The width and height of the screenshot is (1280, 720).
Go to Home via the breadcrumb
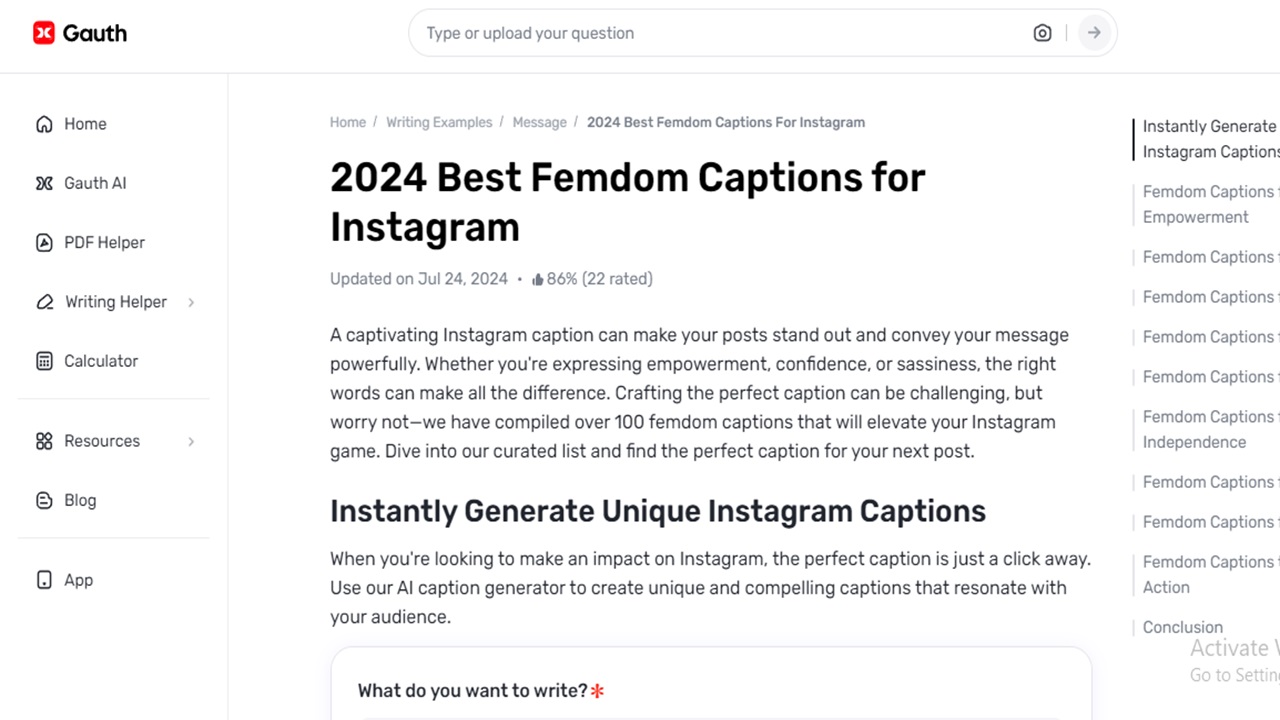tap(347, 122)
